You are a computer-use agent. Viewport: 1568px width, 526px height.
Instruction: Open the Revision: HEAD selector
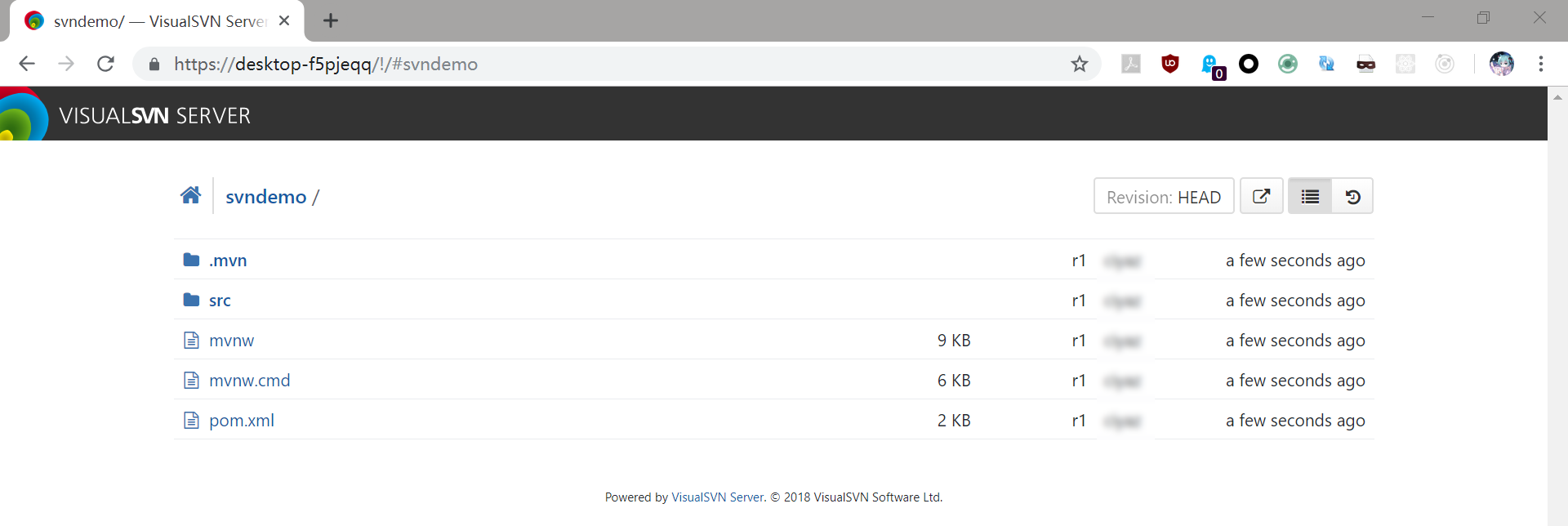[1163, 197]
